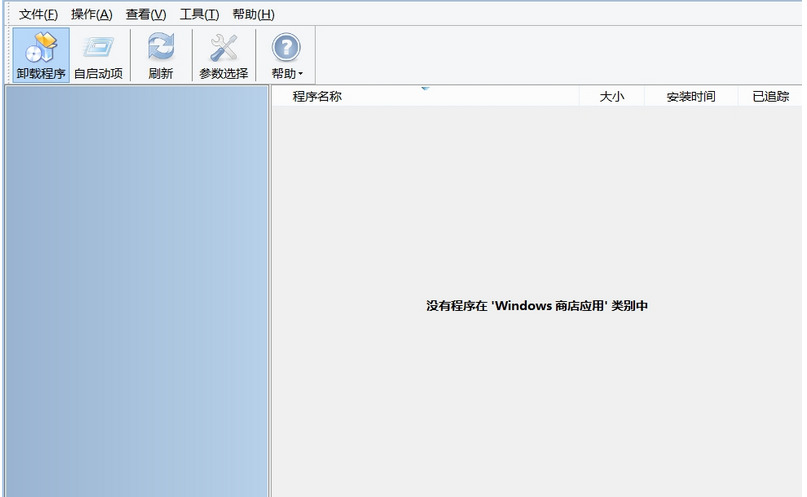Open the 查看(V) menu

pyautogui.click(x=146, y=14)
